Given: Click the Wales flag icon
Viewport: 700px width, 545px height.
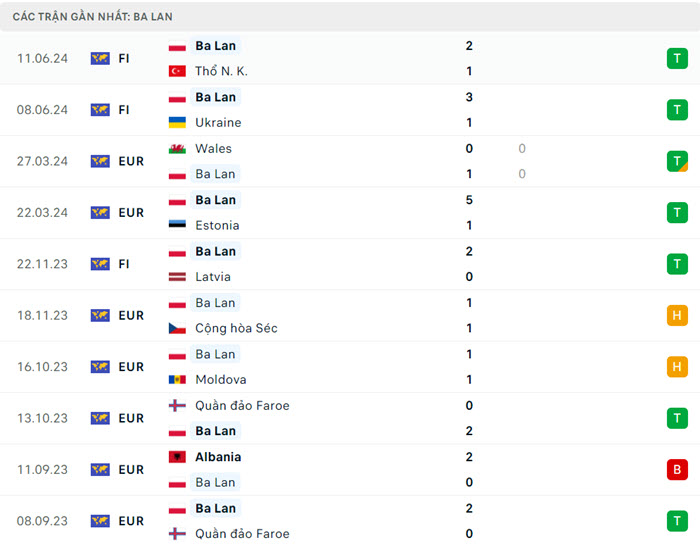Looking at the screenshot, I should (x=177, y=149).
